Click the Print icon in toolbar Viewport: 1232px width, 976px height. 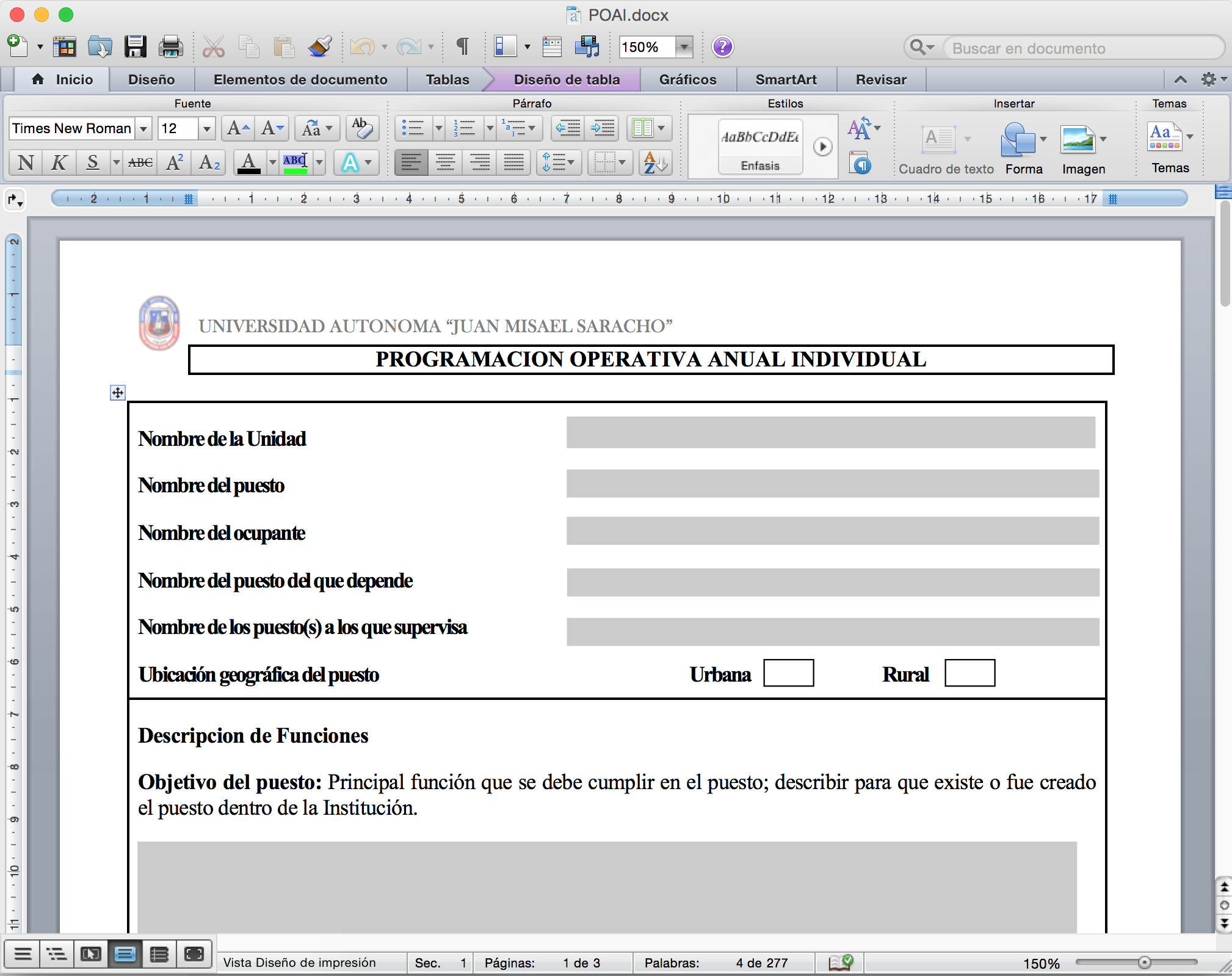(170, 47)
